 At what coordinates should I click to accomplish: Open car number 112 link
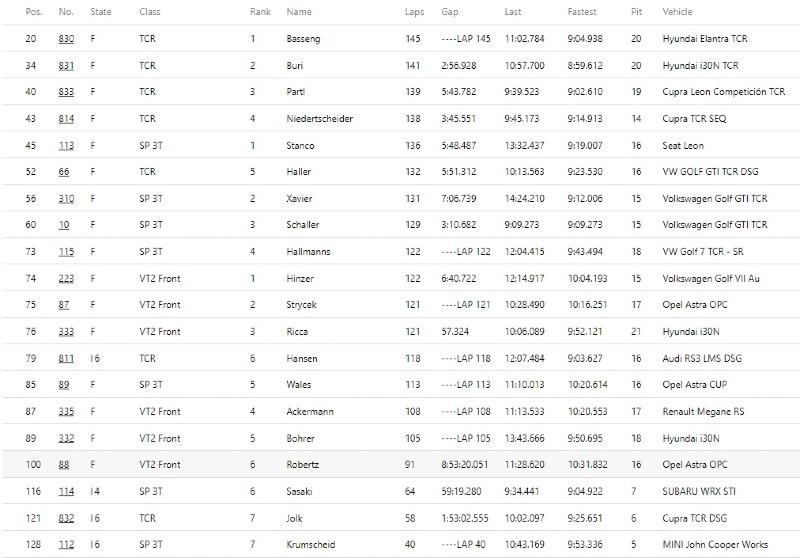coord(66,545)
